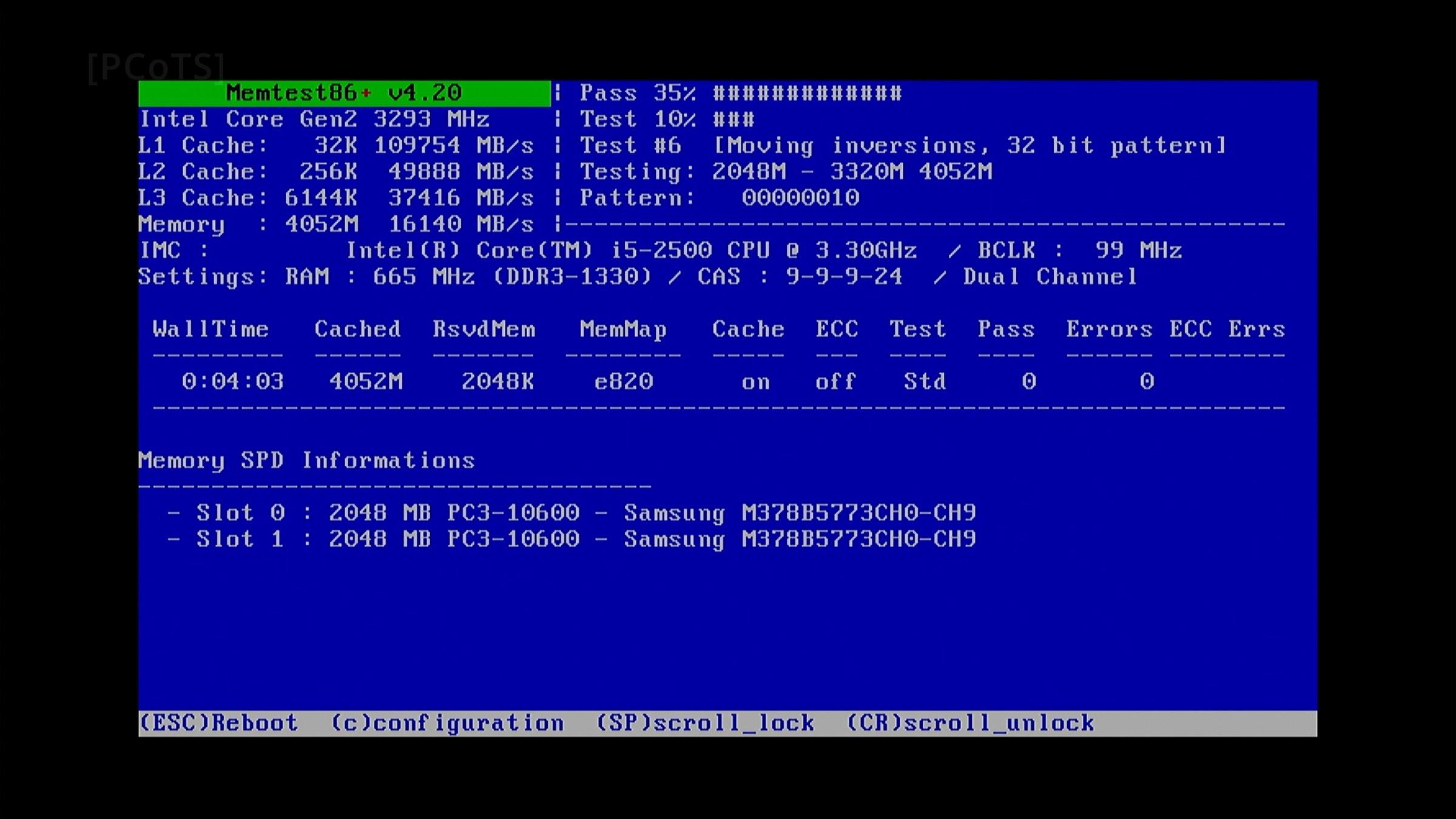
Task: Select the RsvdMem value 2048K
Action: click(x=497, y=382)
